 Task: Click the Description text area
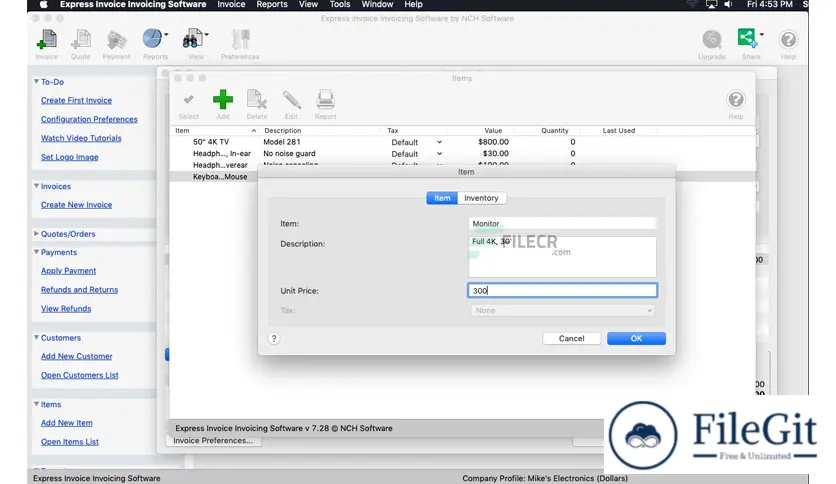pyautogui.click(x=562, y=256)
